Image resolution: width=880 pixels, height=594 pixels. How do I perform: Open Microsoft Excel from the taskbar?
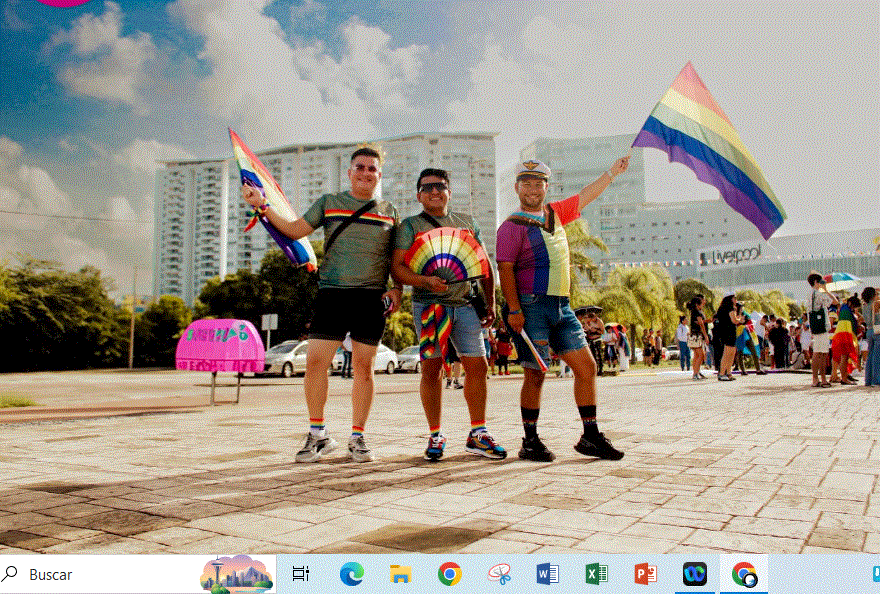point(596,574)
